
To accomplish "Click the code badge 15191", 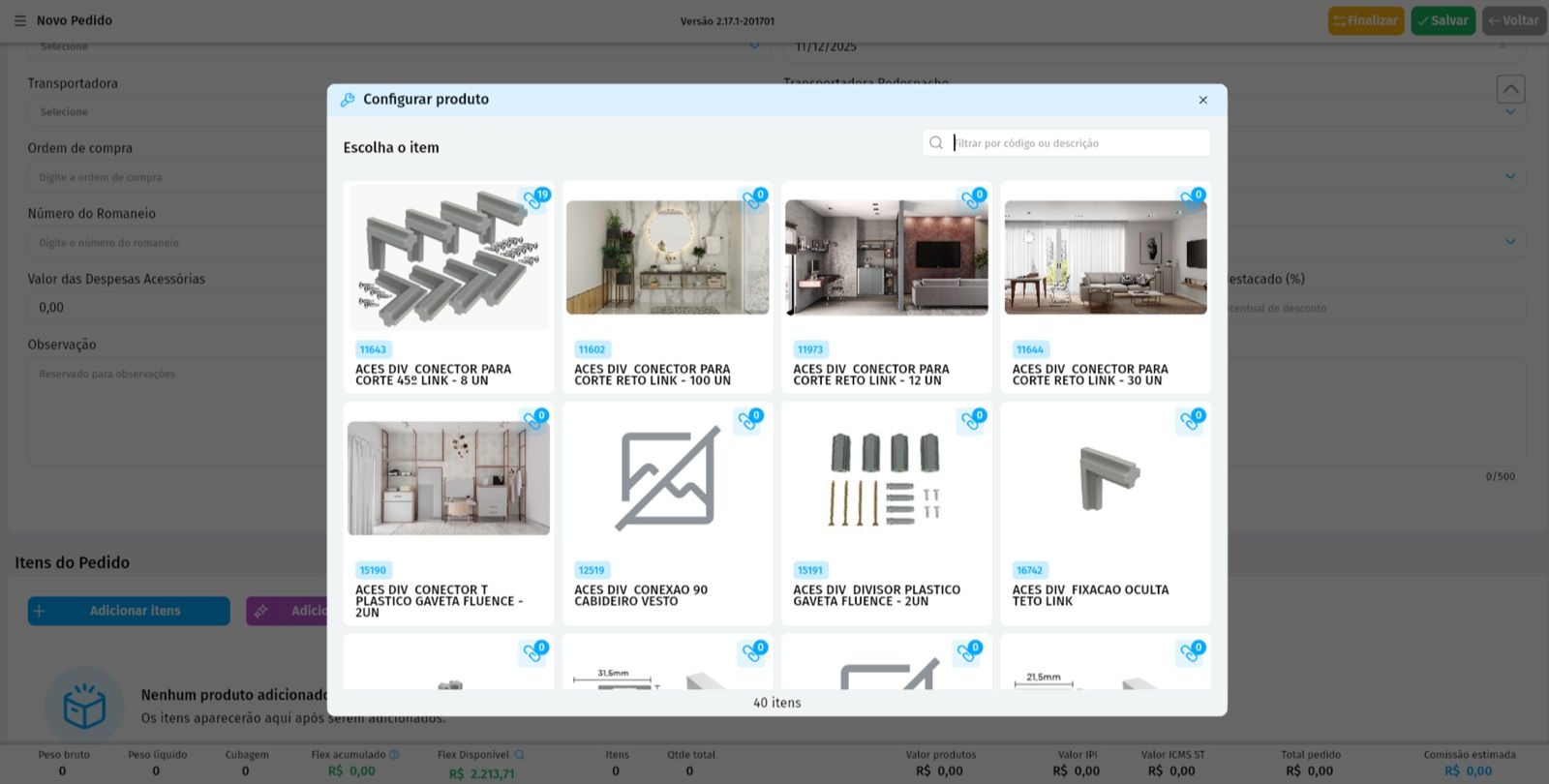I will pos(810,570).
